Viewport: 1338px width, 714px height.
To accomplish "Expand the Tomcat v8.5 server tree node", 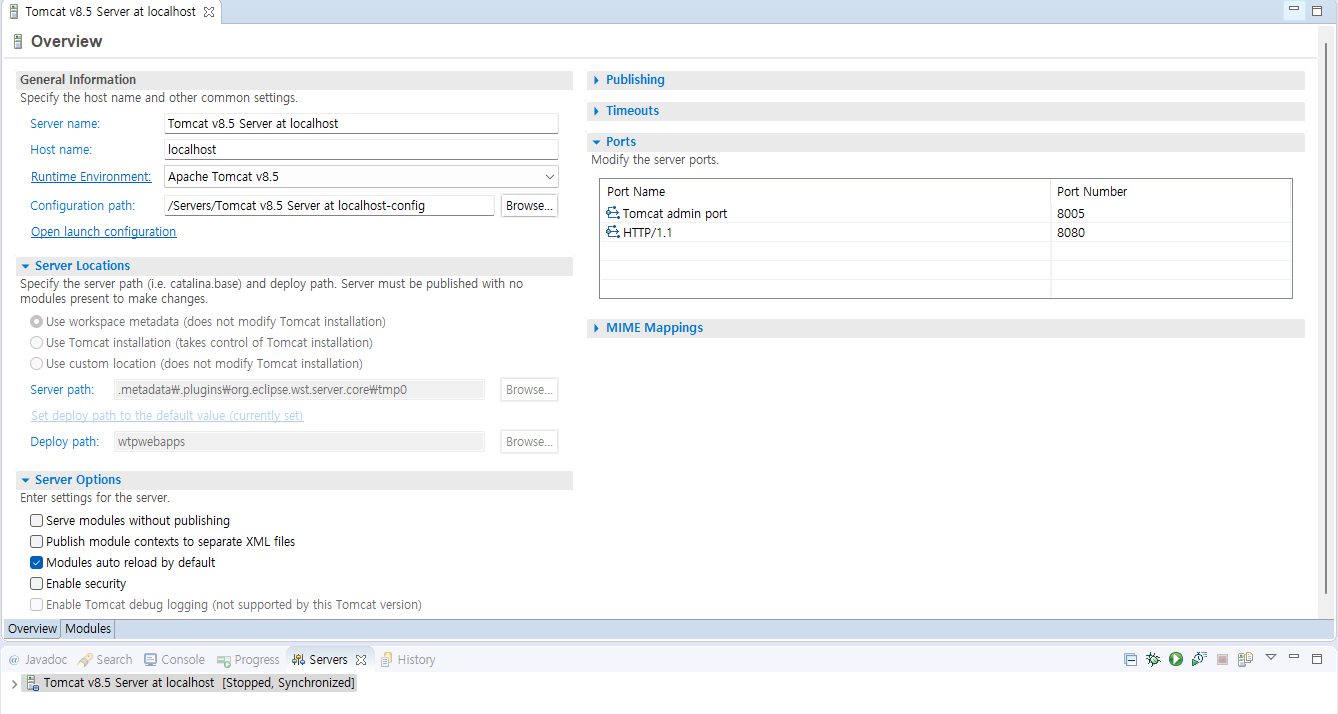I will (x=13, y=684).
